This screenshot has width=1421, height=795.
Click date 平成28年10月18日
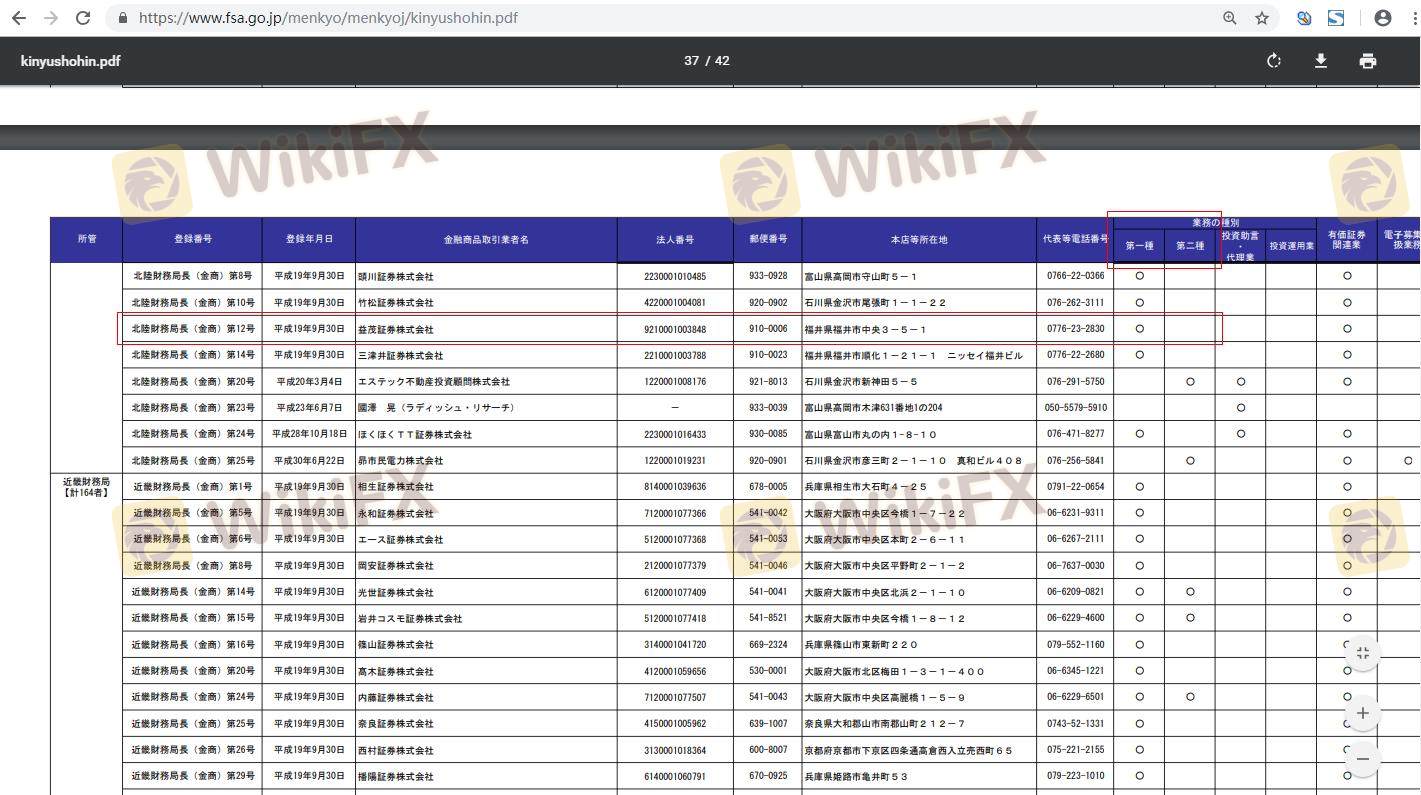pyautogui.click(x=310, y=435)
